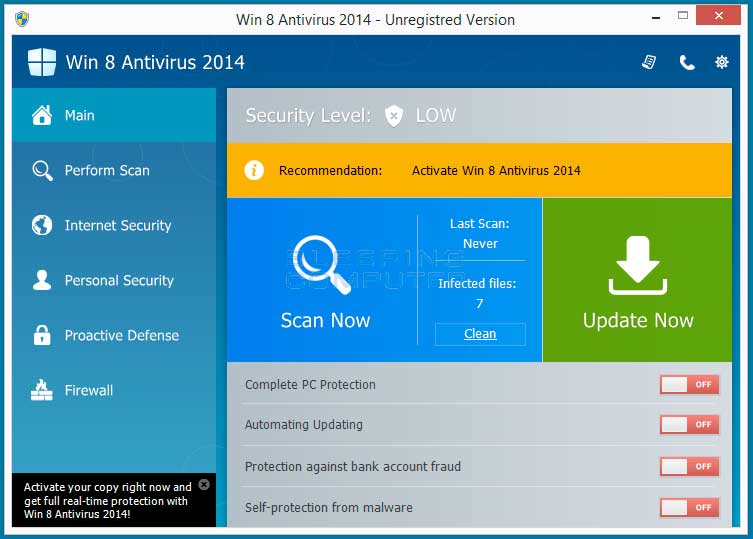
Task: Click the info icon in Recommendation bar
Action: (x=254, y=170)
